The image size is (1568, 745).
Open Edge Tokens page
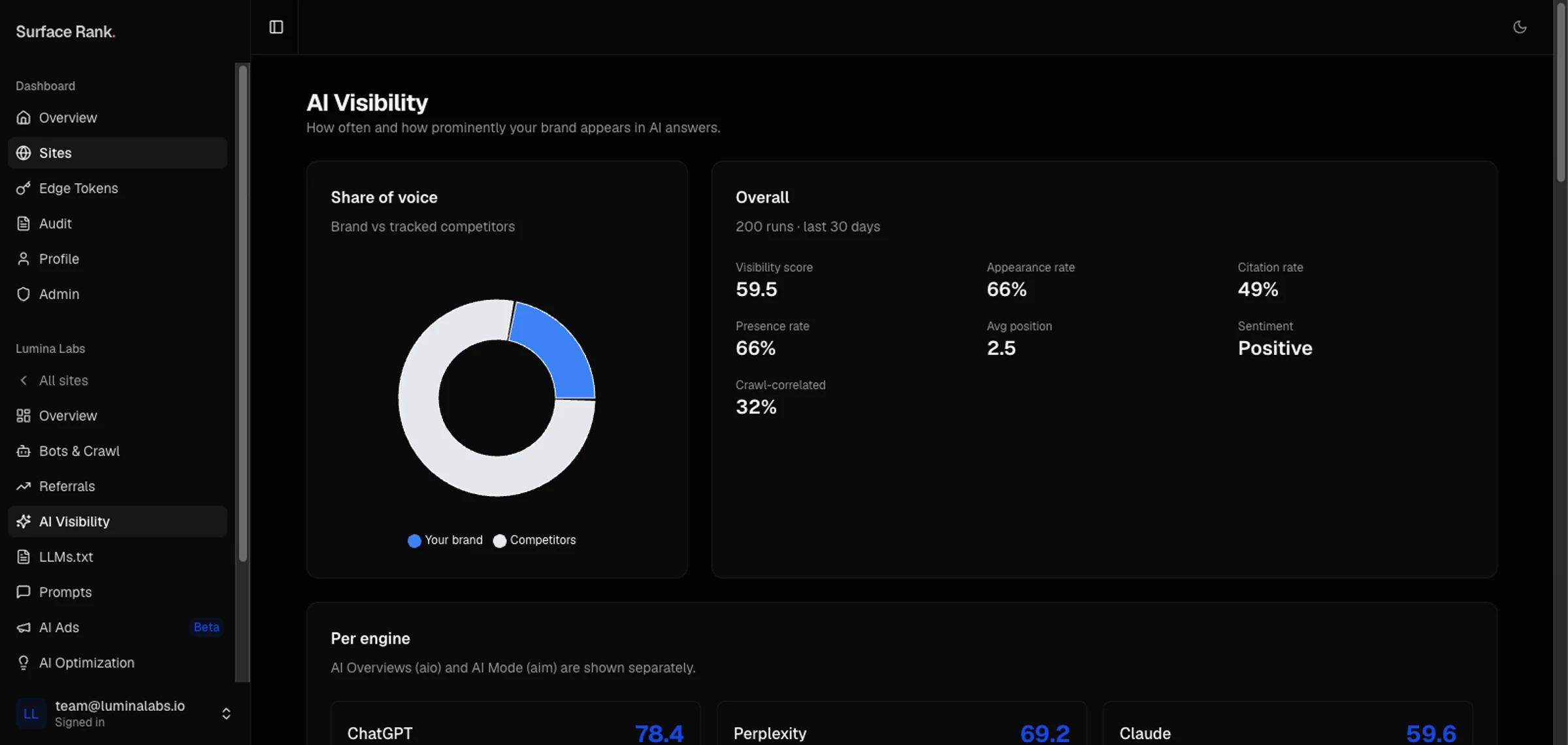click(x=118, y=188)
